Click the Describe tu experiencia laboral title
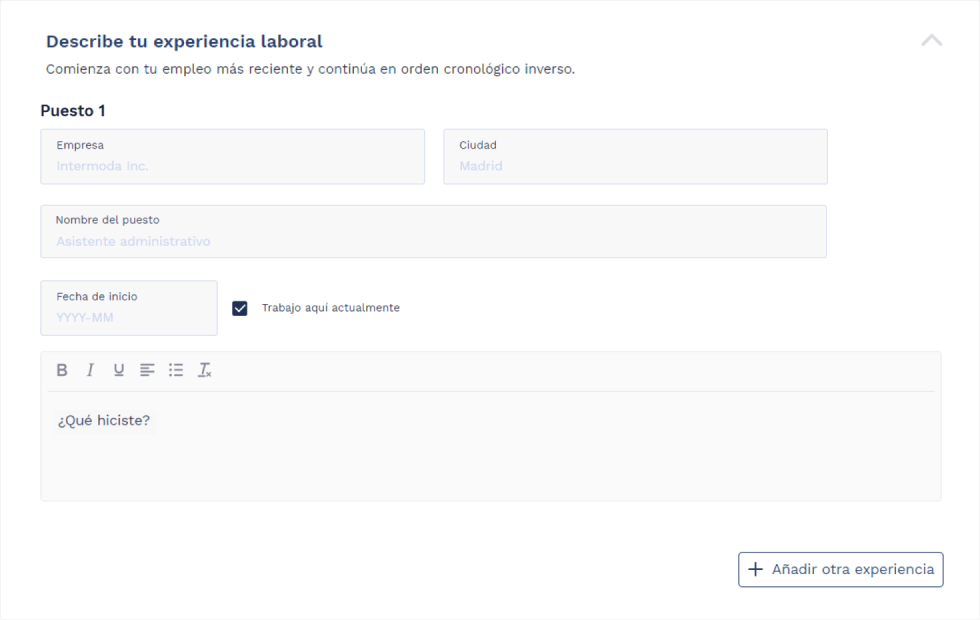This screenshot has width=980, height=620. (183, 41)
